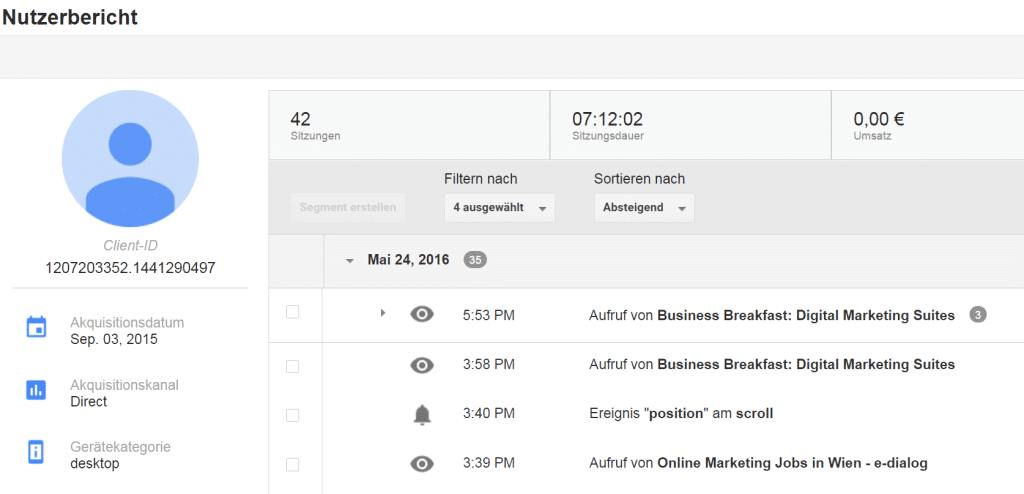Click the Gerätekategorie device icon
Screen dimensions: 1024x494
click(36, 452)
